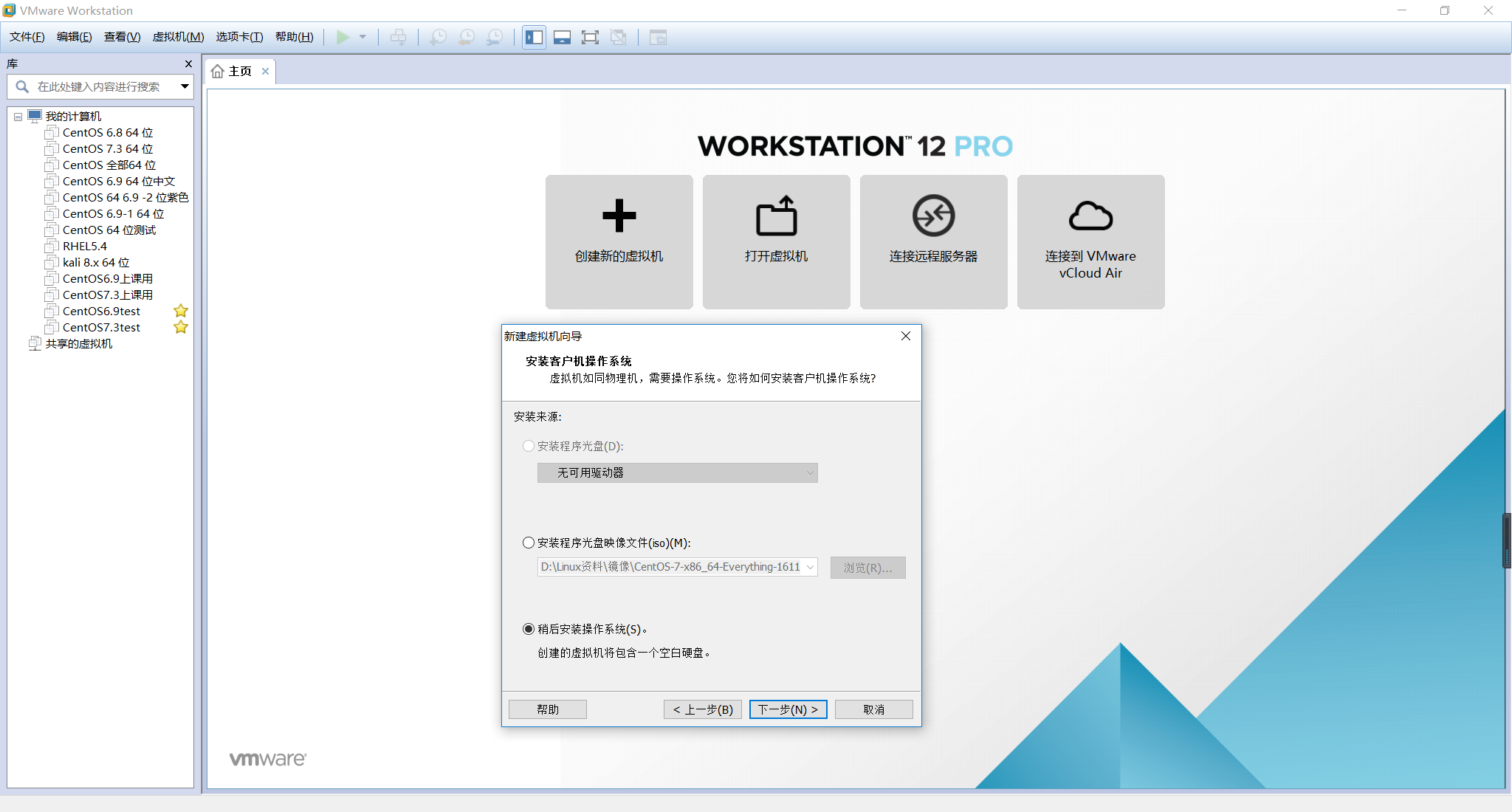Click the library search input field

tap(98, 86)
